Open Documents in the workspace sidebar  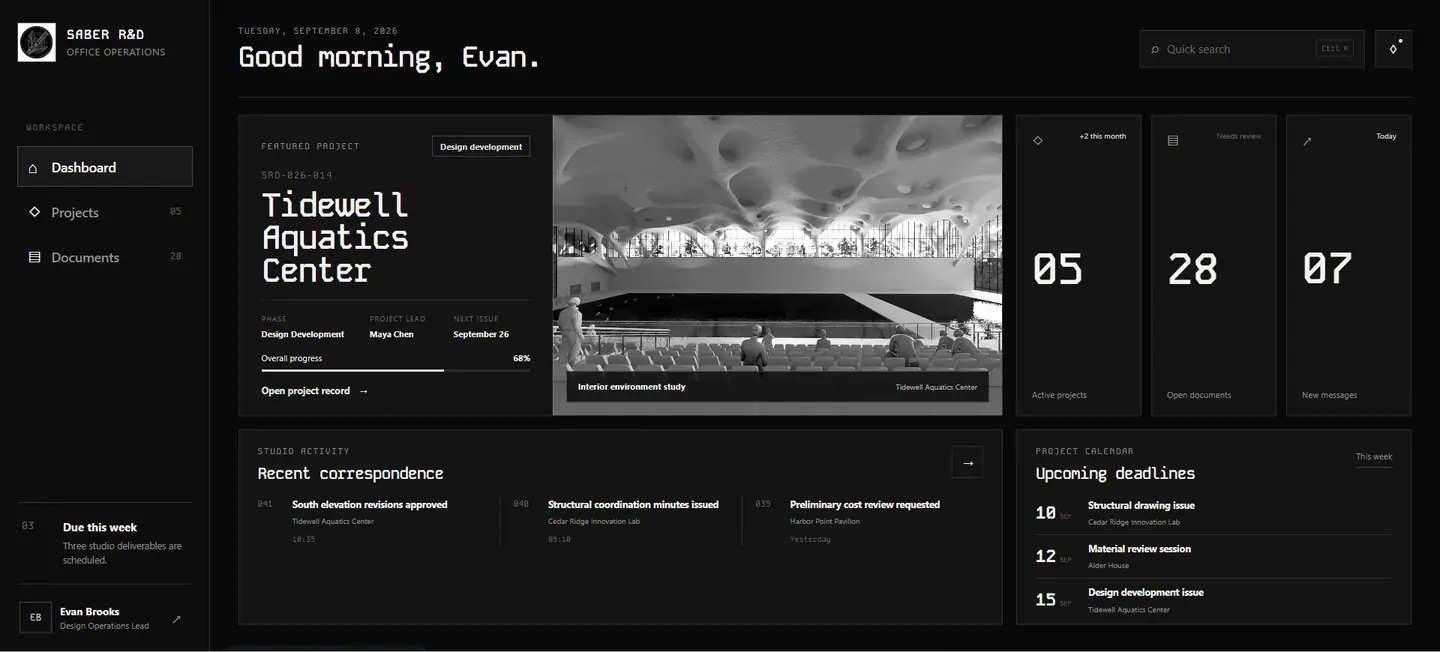tap(105, 257)
